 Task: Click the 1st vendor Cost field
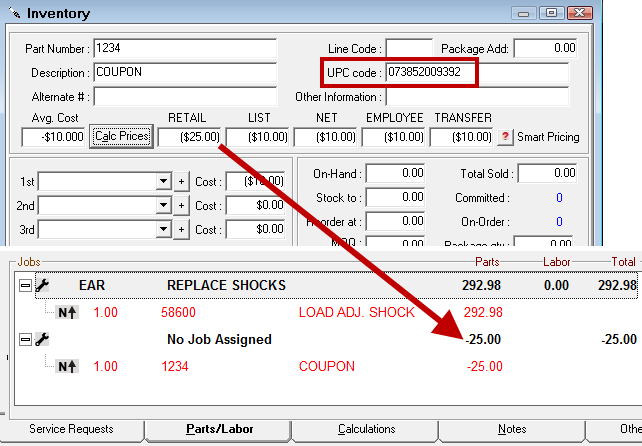pyautogui.click(x=255, y=181)
